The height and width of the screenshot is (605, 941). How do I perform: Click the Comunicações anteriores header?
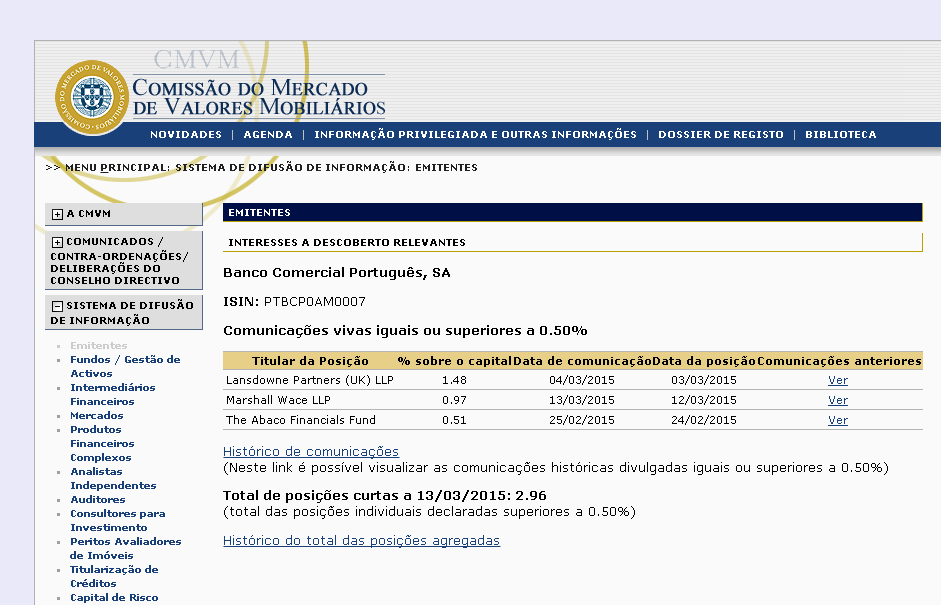click(839, 361)
